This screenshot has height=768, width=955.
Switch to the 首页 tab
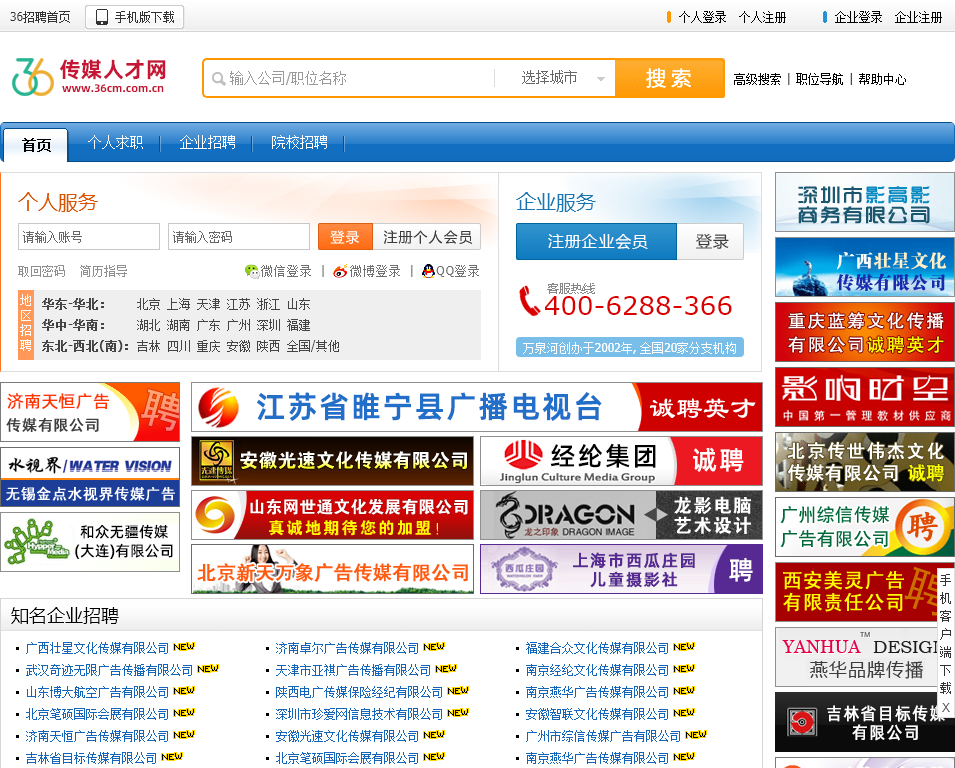37,145
